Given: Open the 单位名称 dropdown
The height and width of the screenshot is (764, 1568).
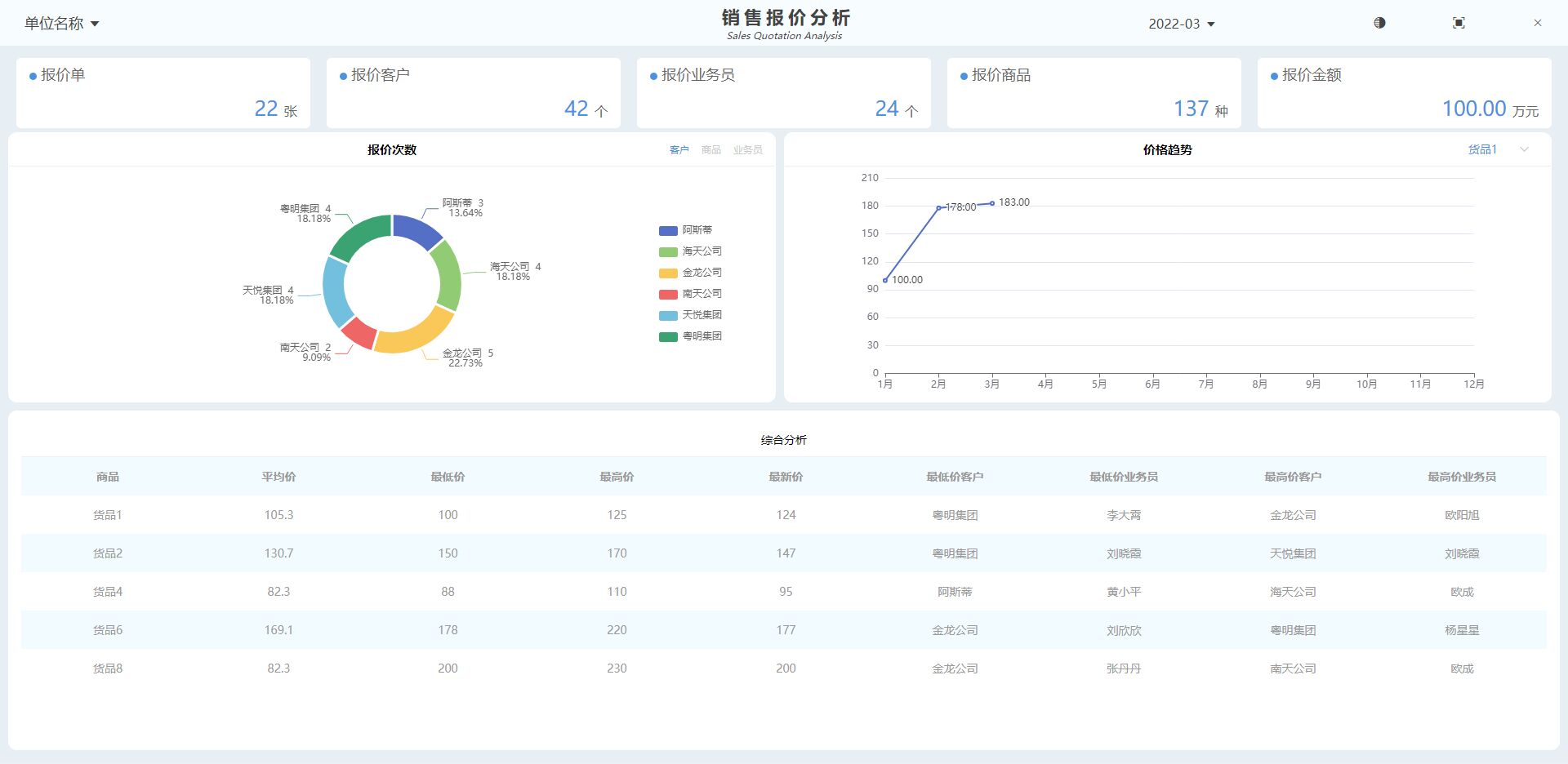Looking at the screenshot, I should point(61,24).
